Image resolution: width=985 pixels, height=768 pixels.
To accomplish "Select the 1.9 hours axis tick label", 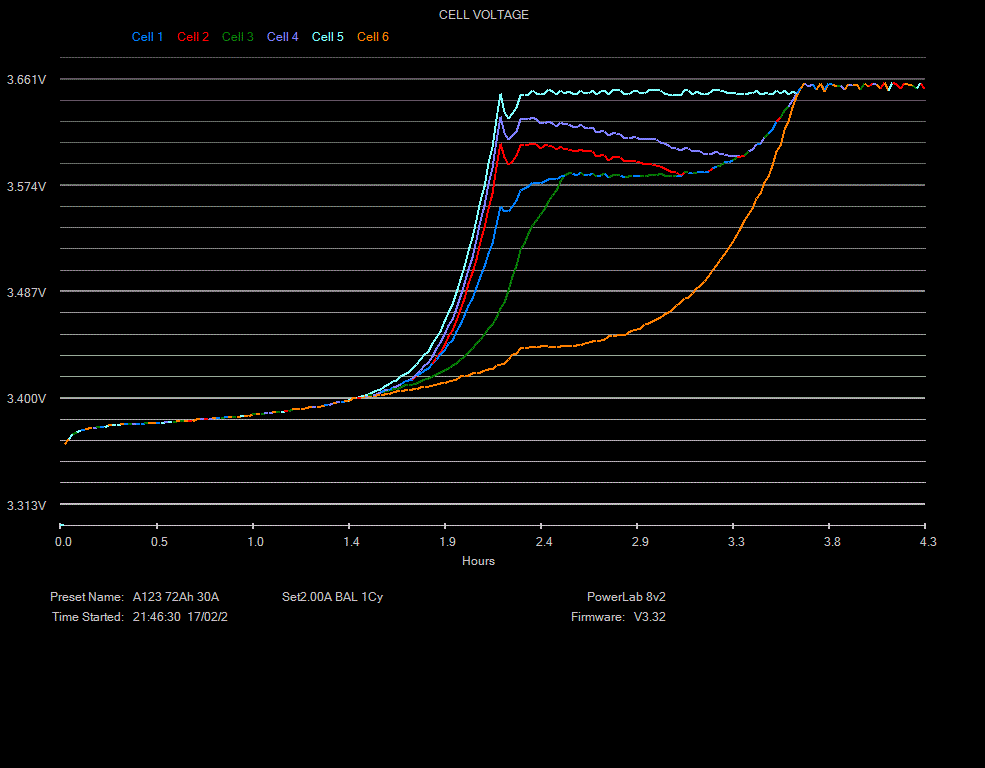I will coord(448,542).
